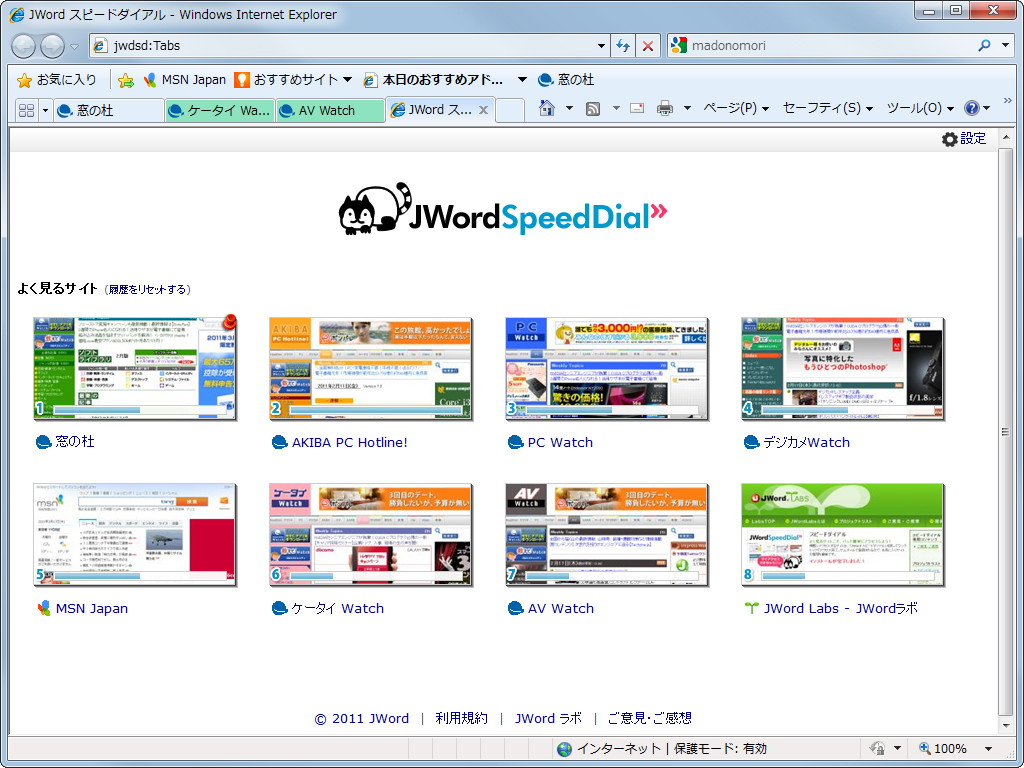Click the zoom level control showing 100%
Screen dimensions: 1024x768
click(950, 748)
